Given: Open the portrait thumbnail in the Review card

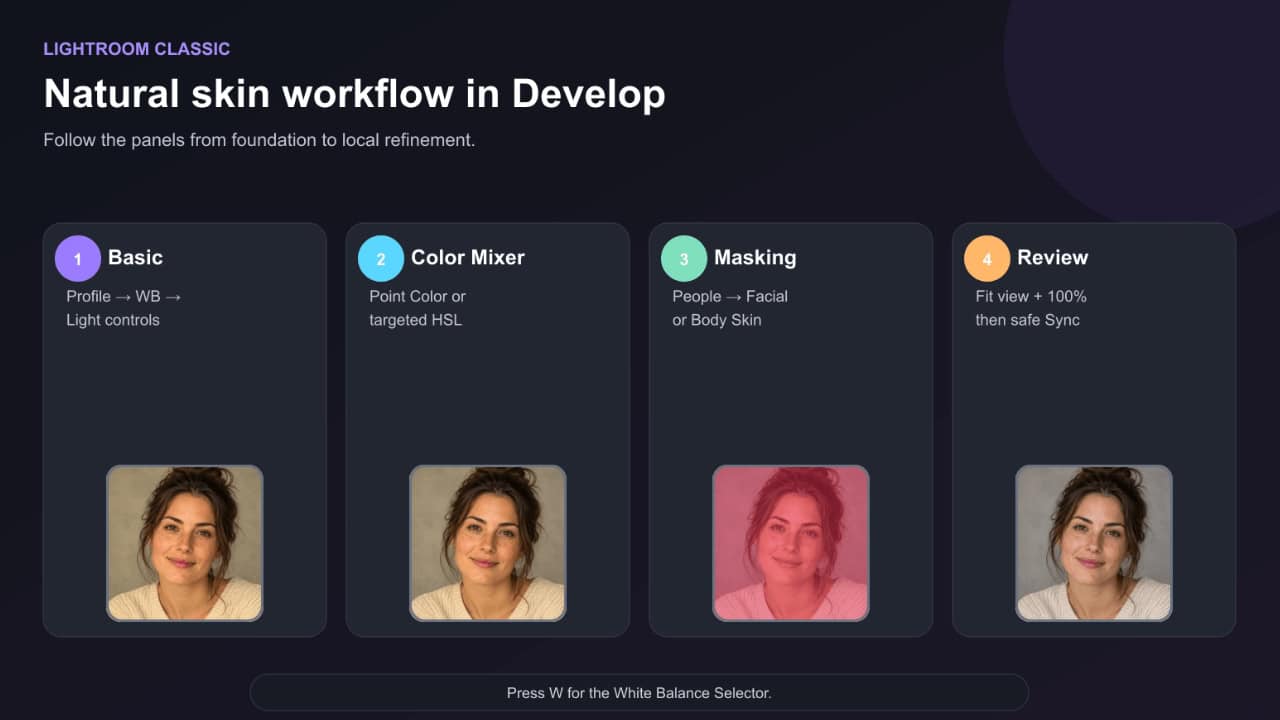Looking at the screenshot, I should (1094, 543).
